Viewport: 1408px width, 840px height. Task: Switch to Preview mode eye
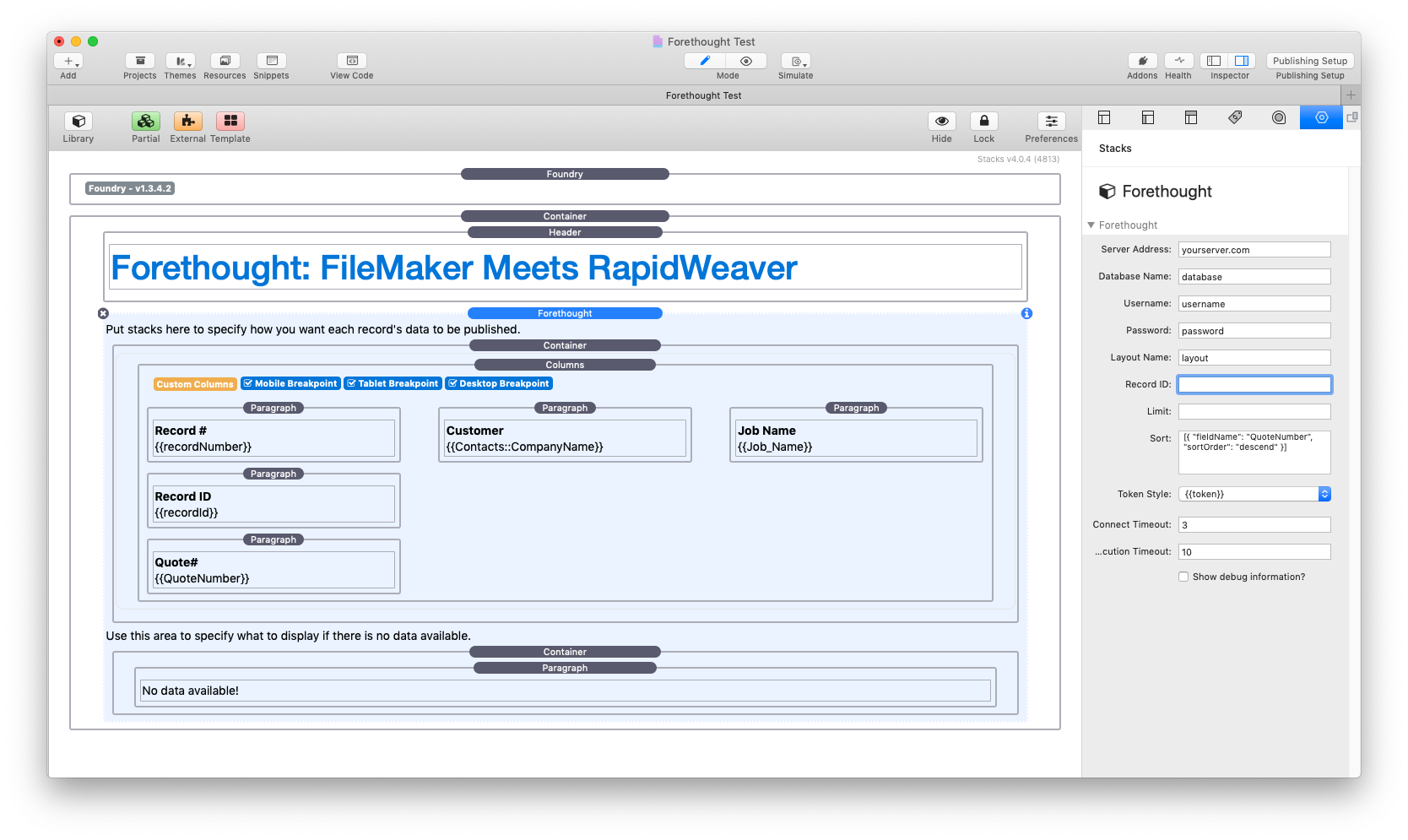coord(746,61)
